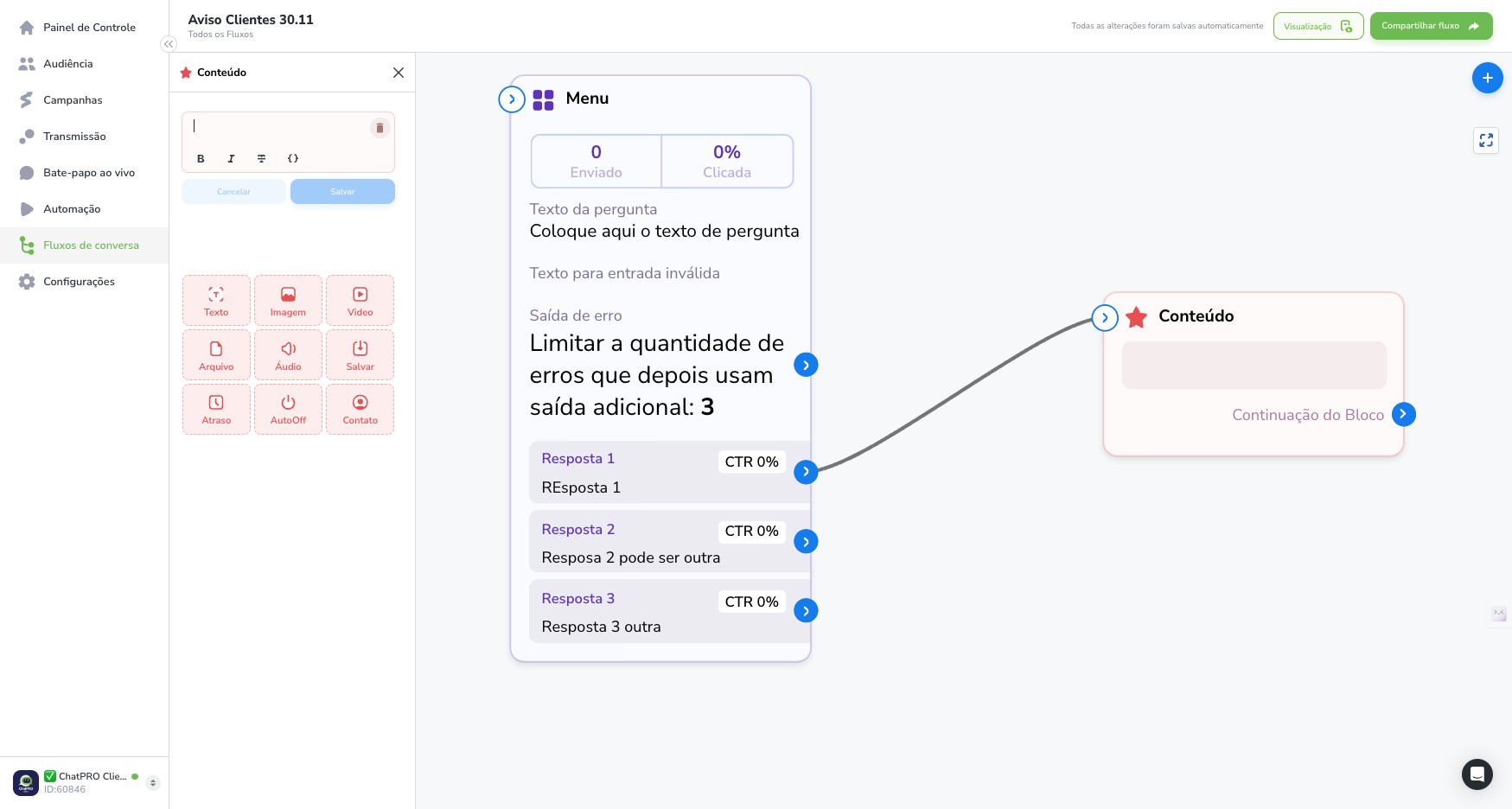Select Resposta 3 answer row
The image size is (1512, 809).
669,611
